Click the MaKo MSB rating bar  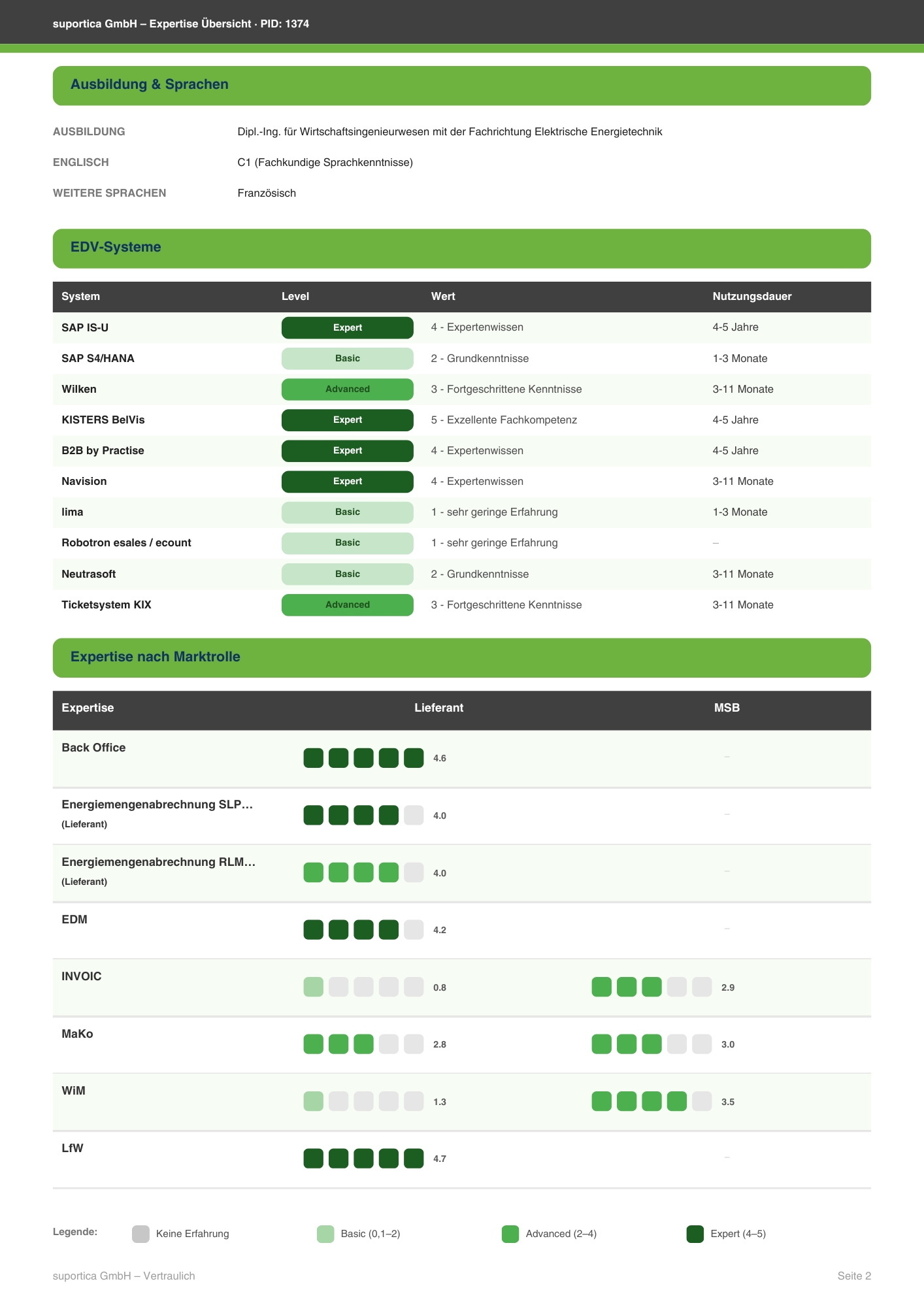[x=652, y=1044]
